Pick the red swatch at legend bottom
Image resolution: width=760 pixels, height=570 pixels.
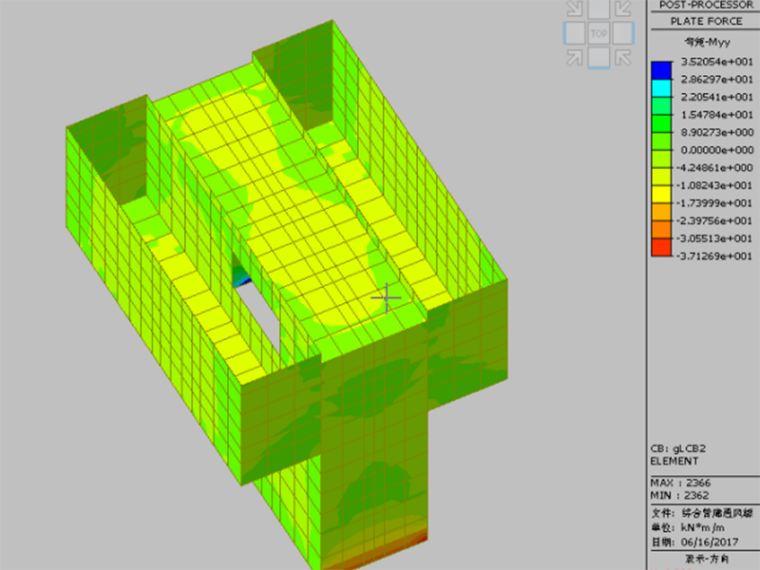pyautogui.click(x=661, y=248)
